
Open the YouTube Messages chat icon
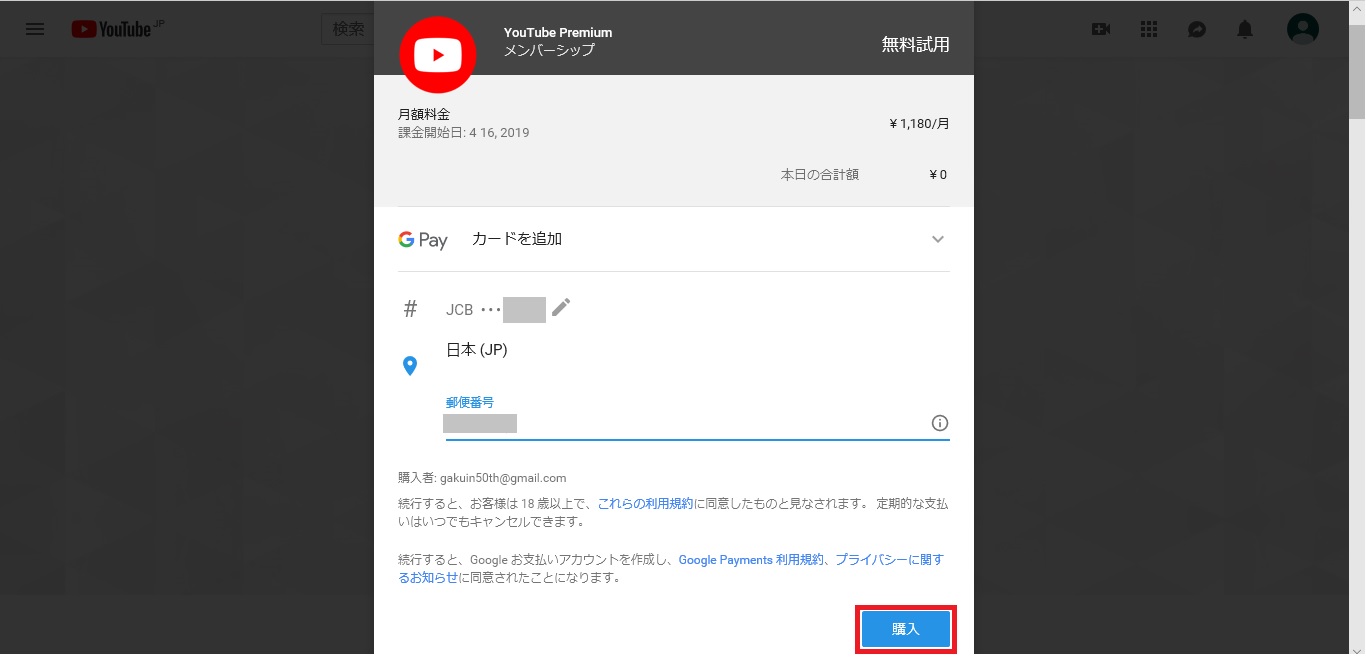click(1196, 29)
